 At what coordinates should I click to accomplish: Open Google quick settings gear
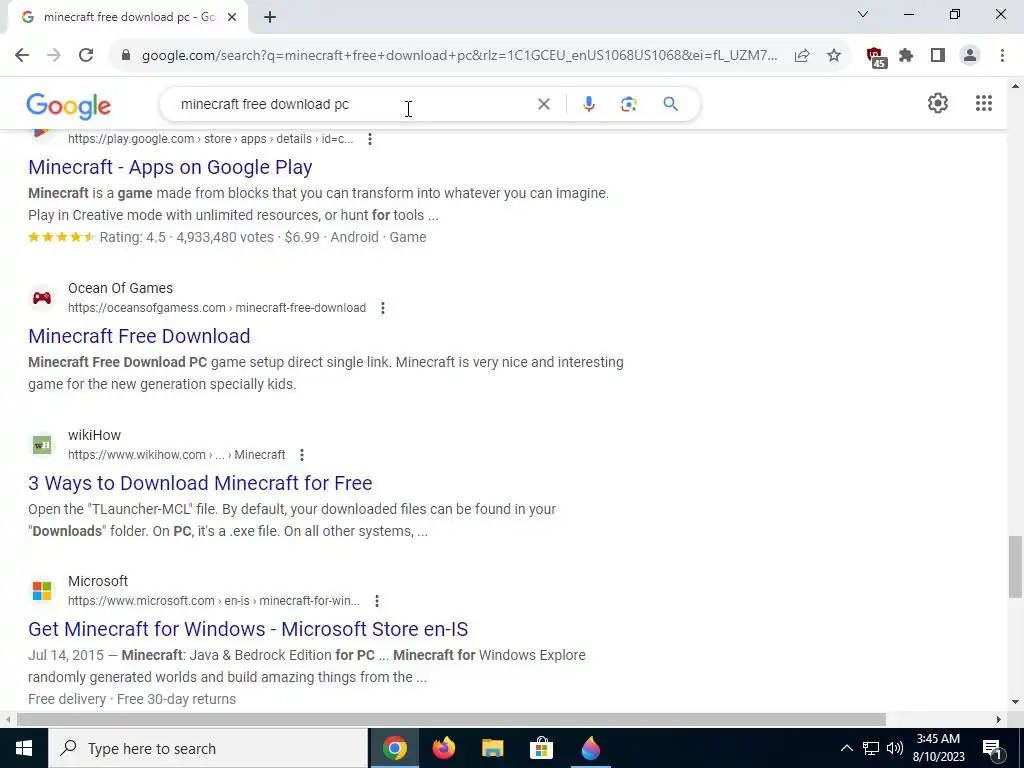[938, 103]
